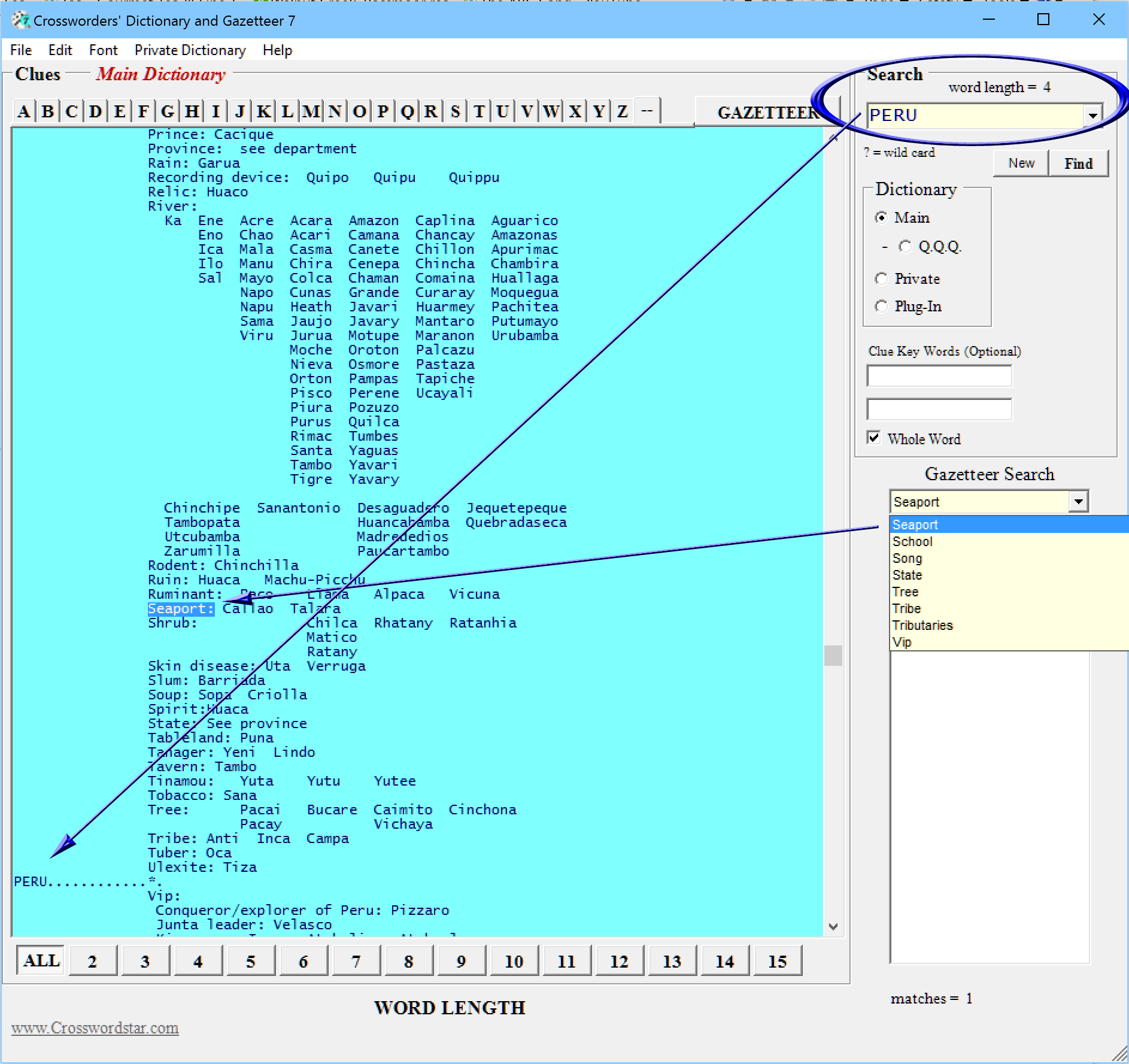Screen dimensions: 1129x1064
Task: Toggle the Whole Word checkbox
Action: point(874,438)
